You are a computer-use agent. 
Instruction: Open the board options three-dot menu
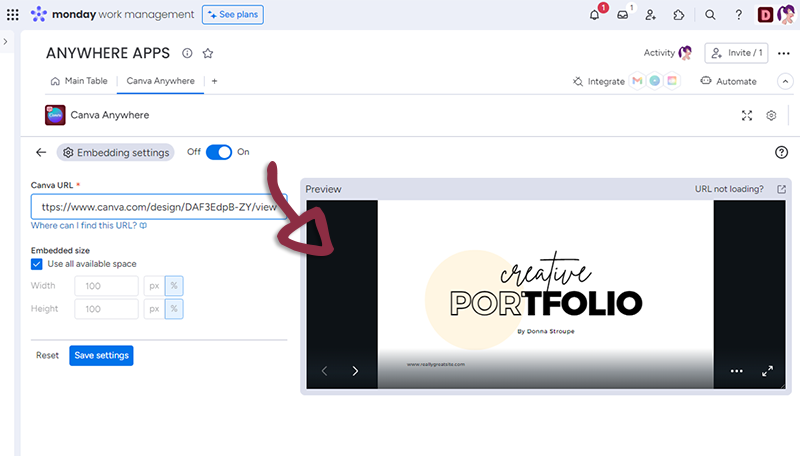[x=783, y=53]
